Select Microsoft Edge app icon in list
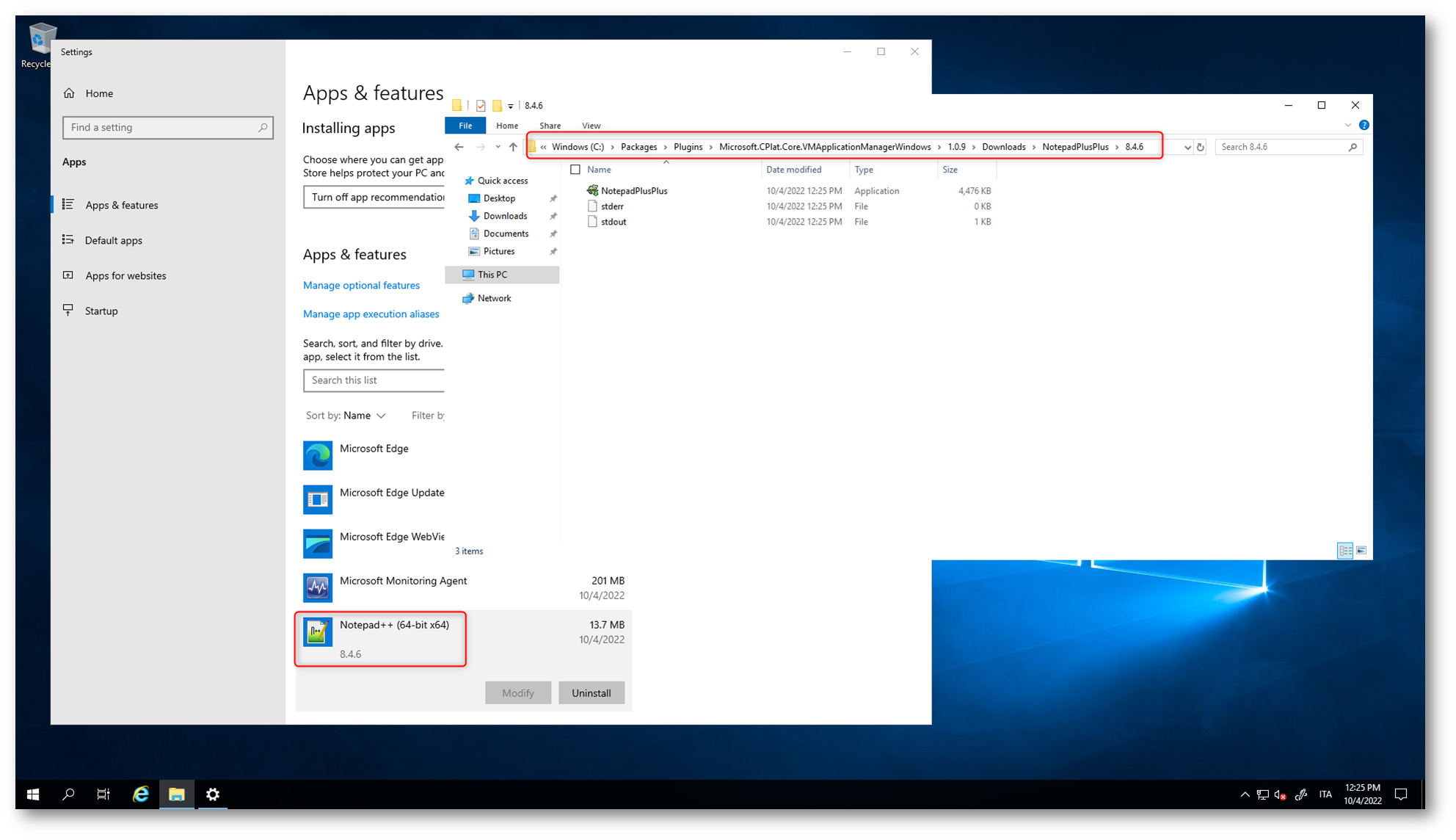Screen dimensions: 1456x840 coord(318,456)
